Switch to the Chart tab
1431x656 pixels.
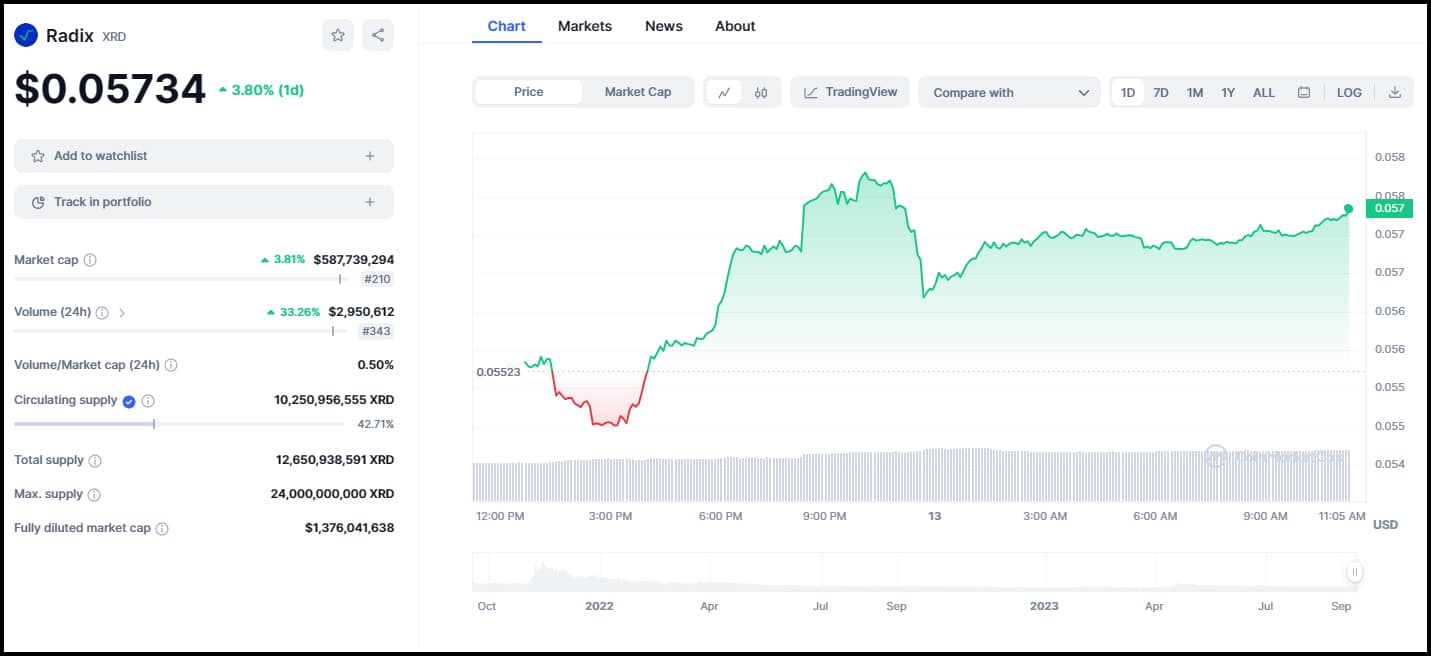point(506,26)
